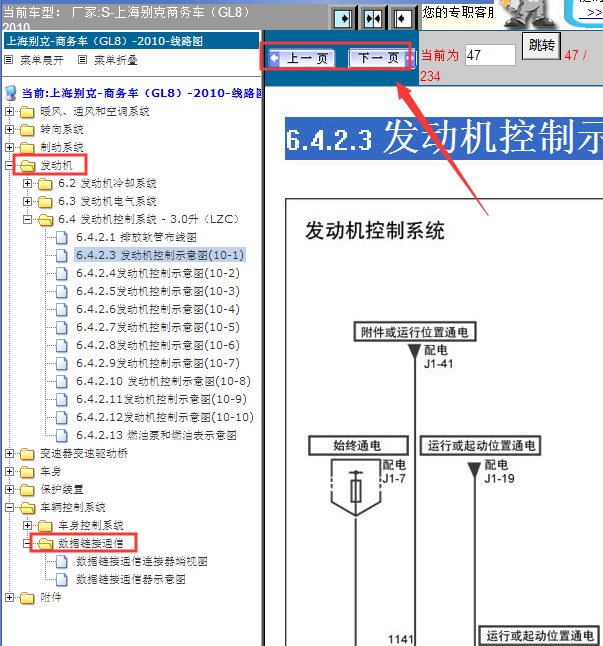This screenshot has width=603, height=646.
Task: Click page icon of 6.4.2.1 排放软管布线图
Action: coord(62,237)
